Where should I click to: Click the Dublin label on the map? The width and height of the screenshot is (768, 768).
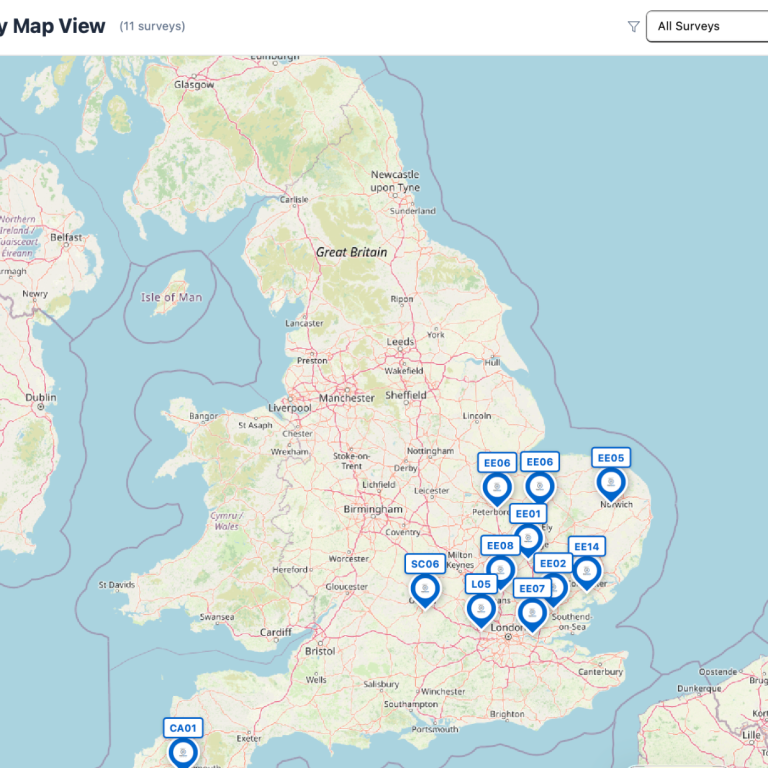[x=41, y=397]
